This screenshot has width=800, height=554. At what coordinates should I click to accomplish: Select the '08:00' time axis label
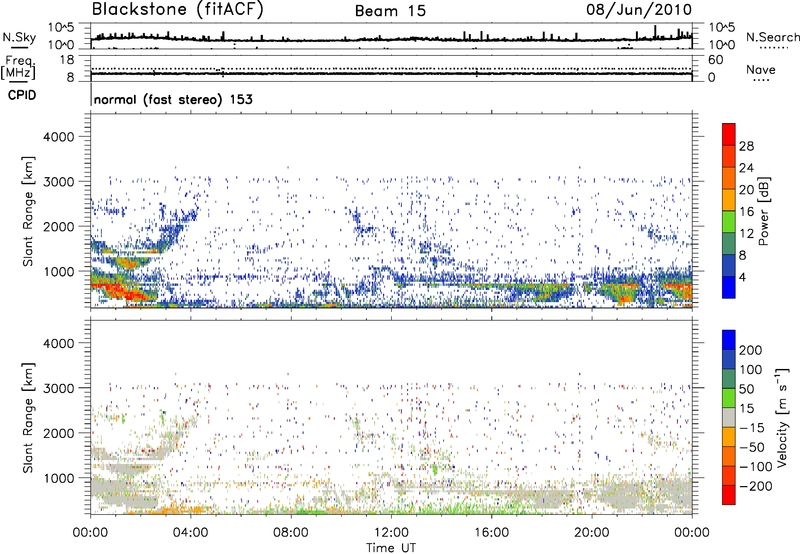(x=290, y=533)
